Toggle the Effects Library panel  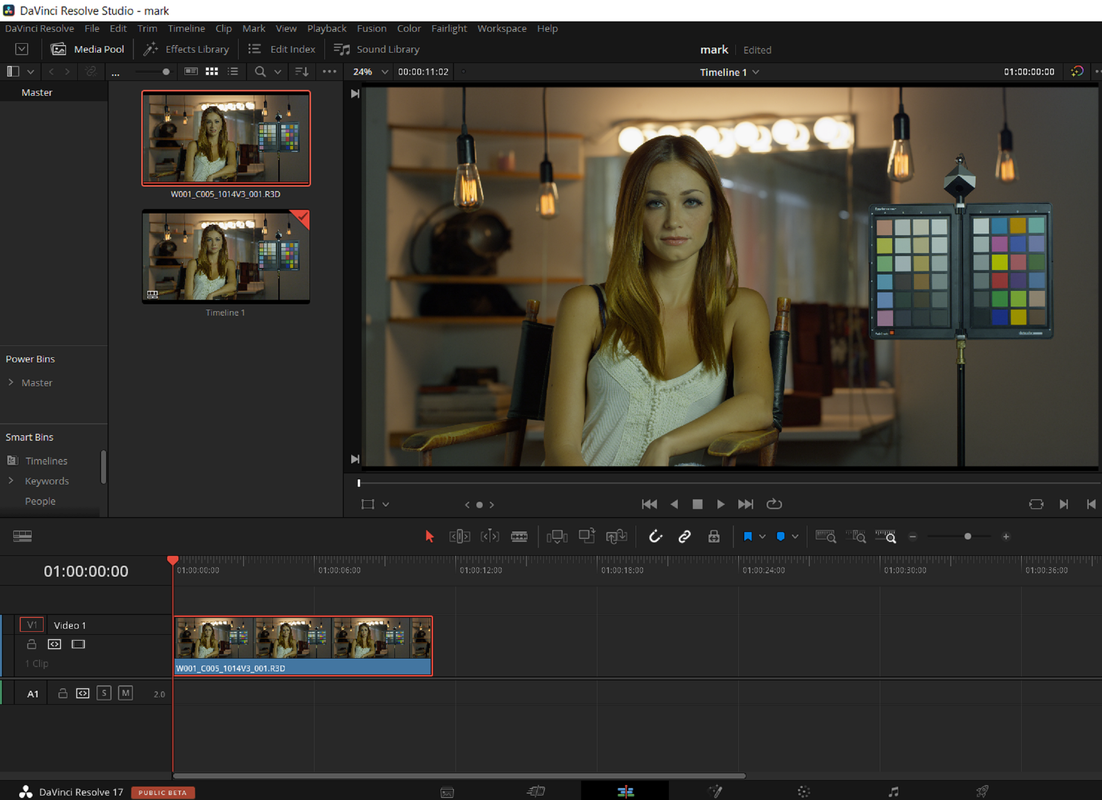[x=186, y=49]
